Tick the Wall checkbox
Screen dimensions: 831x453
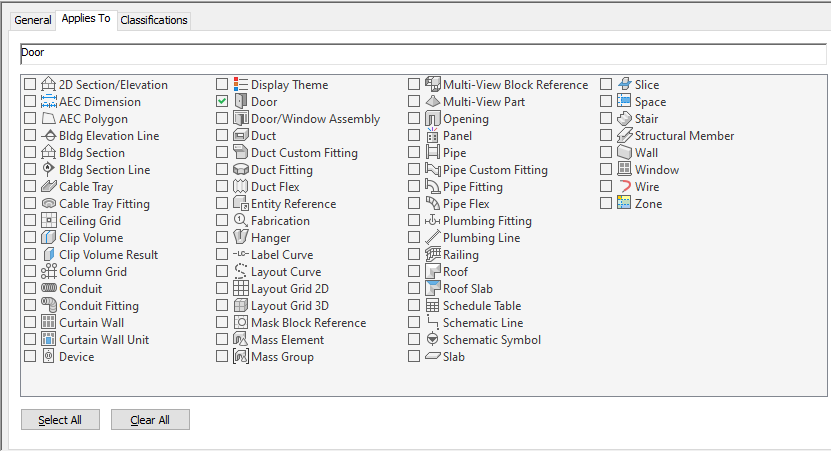tap(606, 153)
